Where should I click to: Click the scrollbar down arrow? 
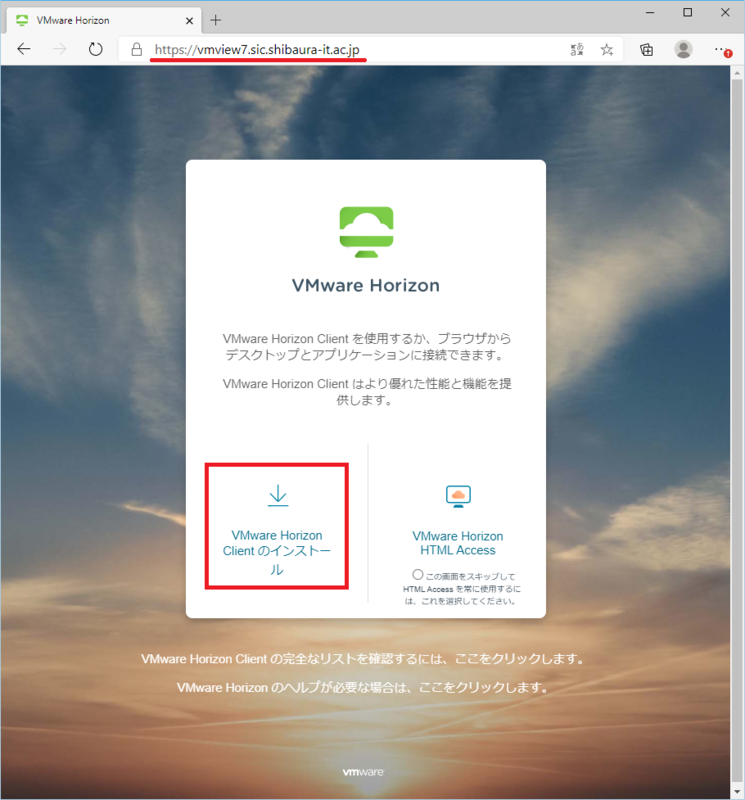[737, 791]
